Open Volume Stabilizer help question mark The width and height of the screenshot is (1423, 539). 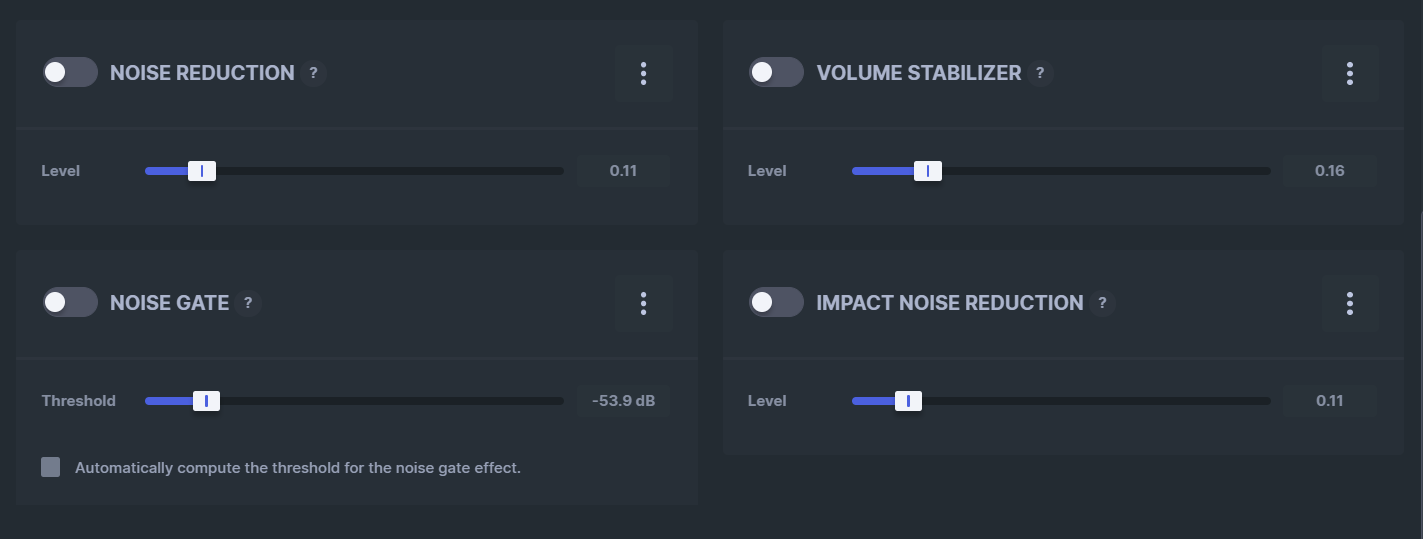(x=1040, y=73)
